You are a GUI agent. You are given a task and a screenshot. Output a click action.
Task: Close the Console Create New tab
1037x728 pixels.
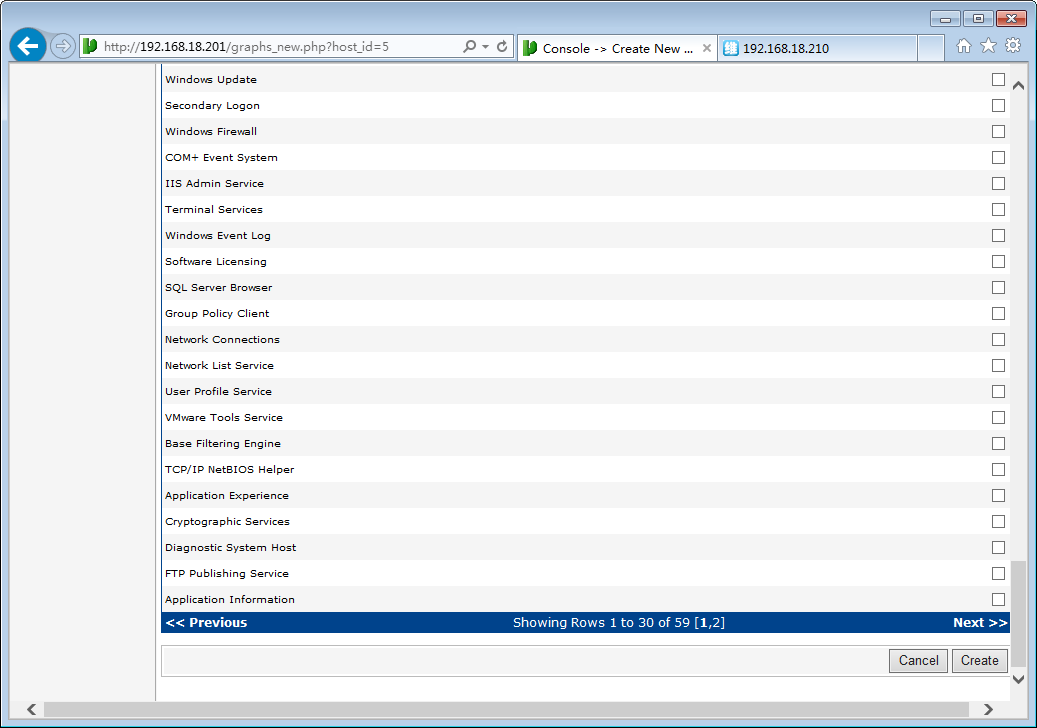click(707, 48)
